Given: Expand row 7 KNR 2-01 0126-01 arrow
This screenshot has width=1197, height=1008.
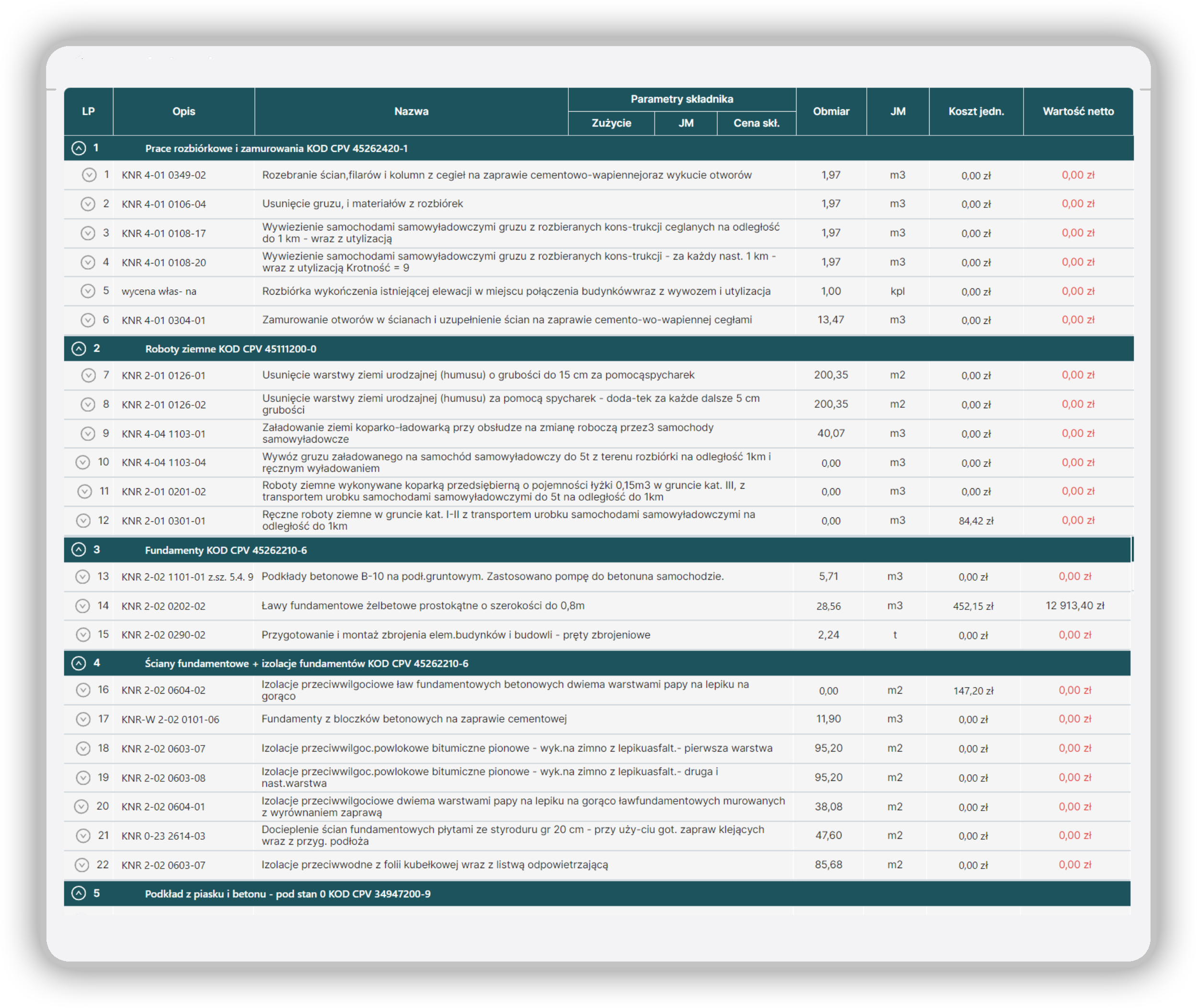Looking at the screenshot, I should point(88,376).
